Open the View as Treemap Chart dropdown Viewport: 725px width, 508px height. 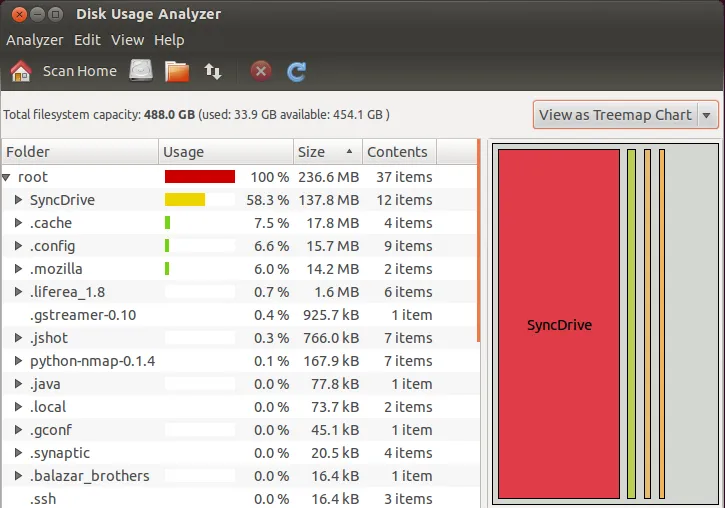625,115
